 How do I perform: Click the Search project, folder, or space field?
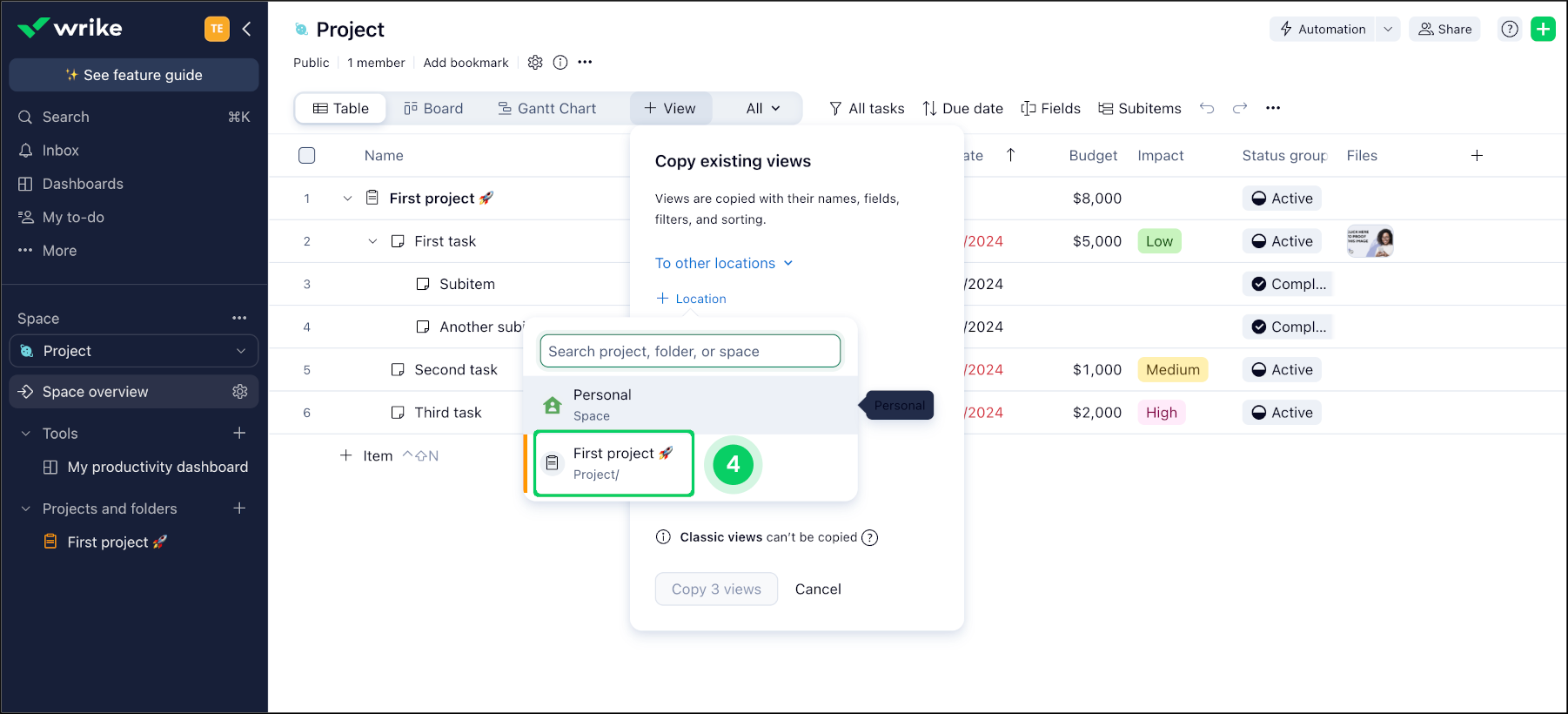pos(690,351)
